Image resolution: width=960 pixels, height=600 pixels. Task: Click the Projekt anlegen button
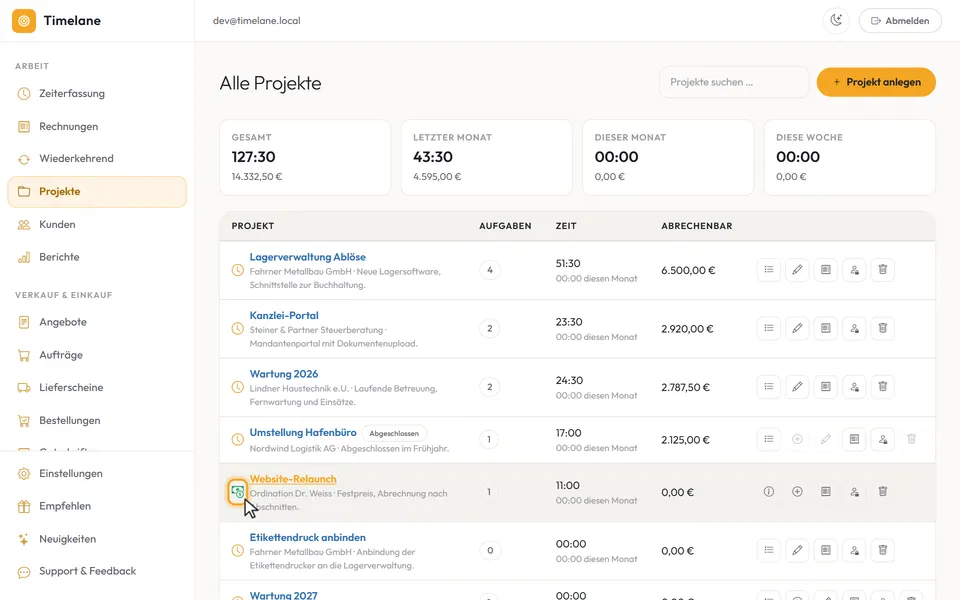click(x=876, y=82)
